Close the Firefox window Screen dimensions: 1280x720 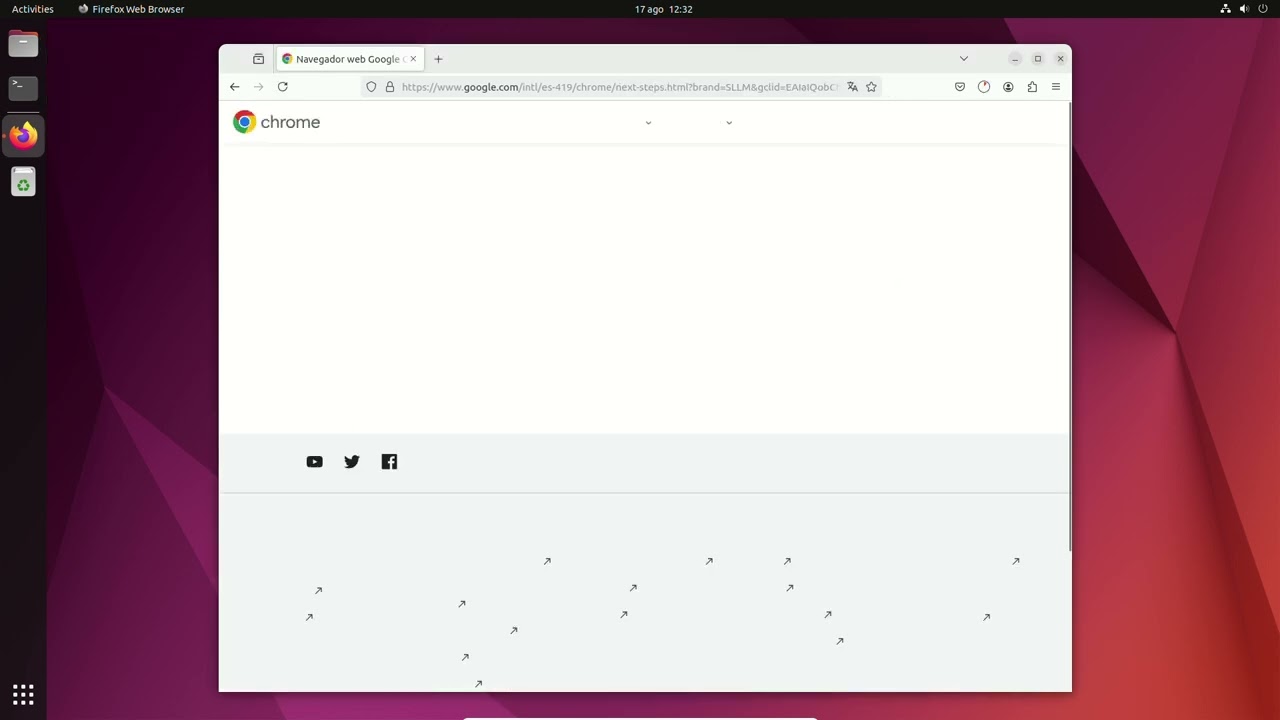1061,59
